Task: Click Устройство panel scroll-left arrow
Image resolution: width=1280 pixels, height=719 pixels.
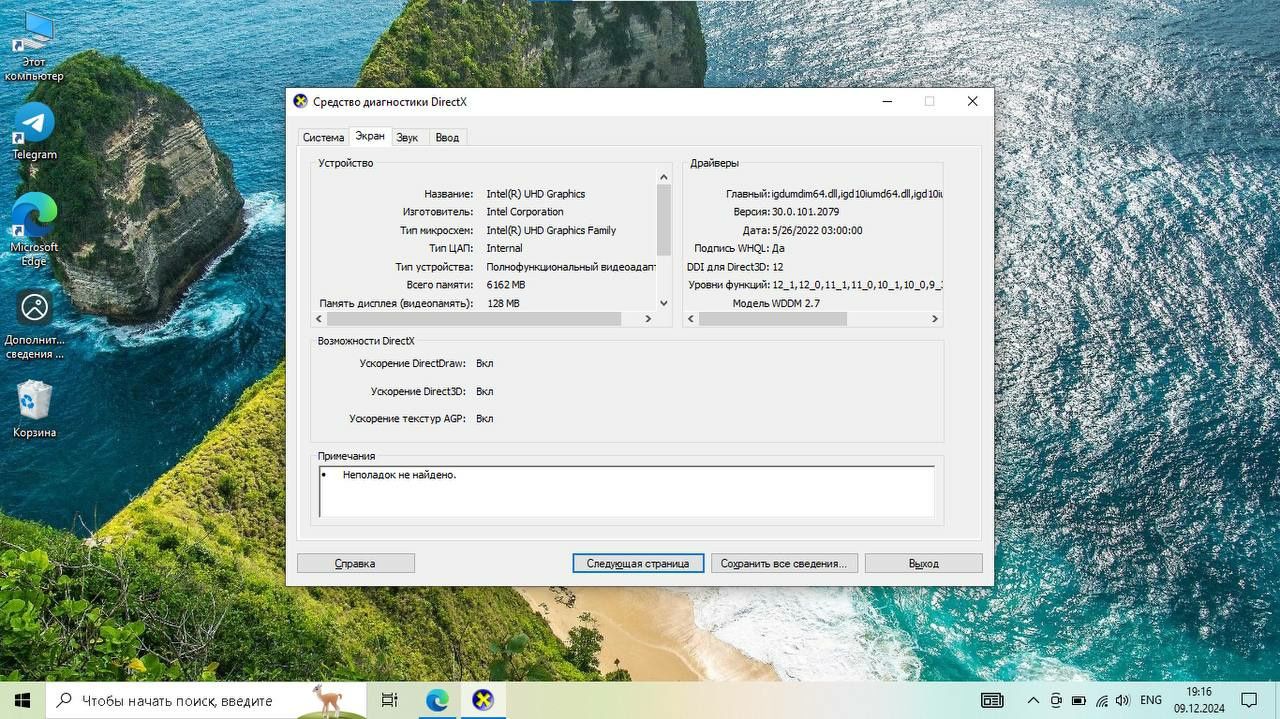Action: (319, 319)
